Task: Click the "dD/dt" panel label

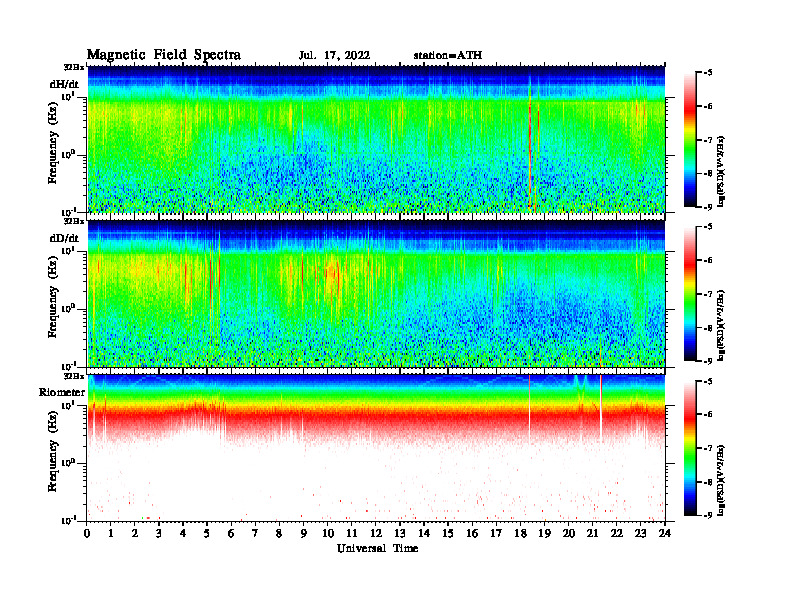Action: [64, 238]
